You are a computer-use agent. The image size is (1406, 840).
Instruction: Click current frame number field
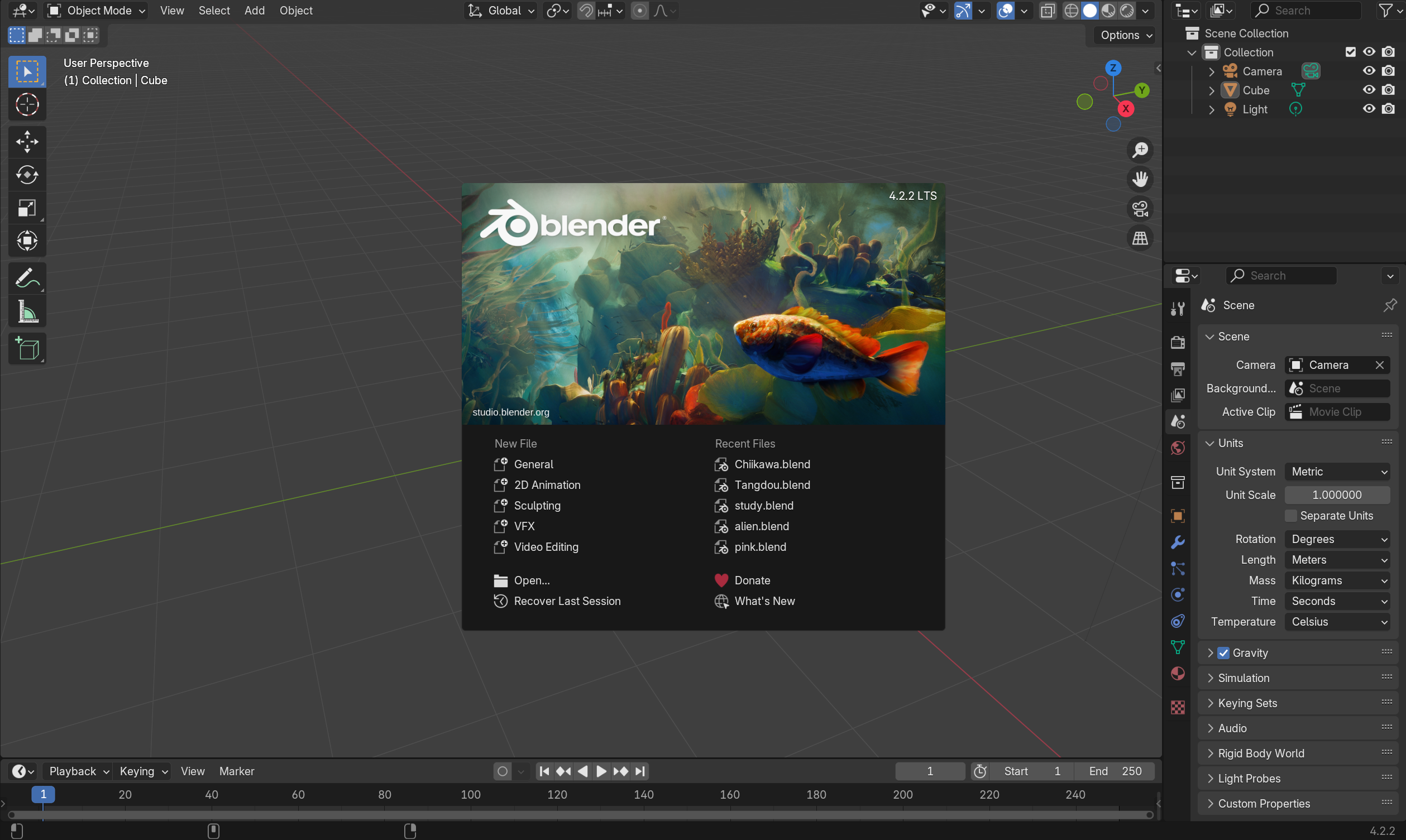[930, 771]
